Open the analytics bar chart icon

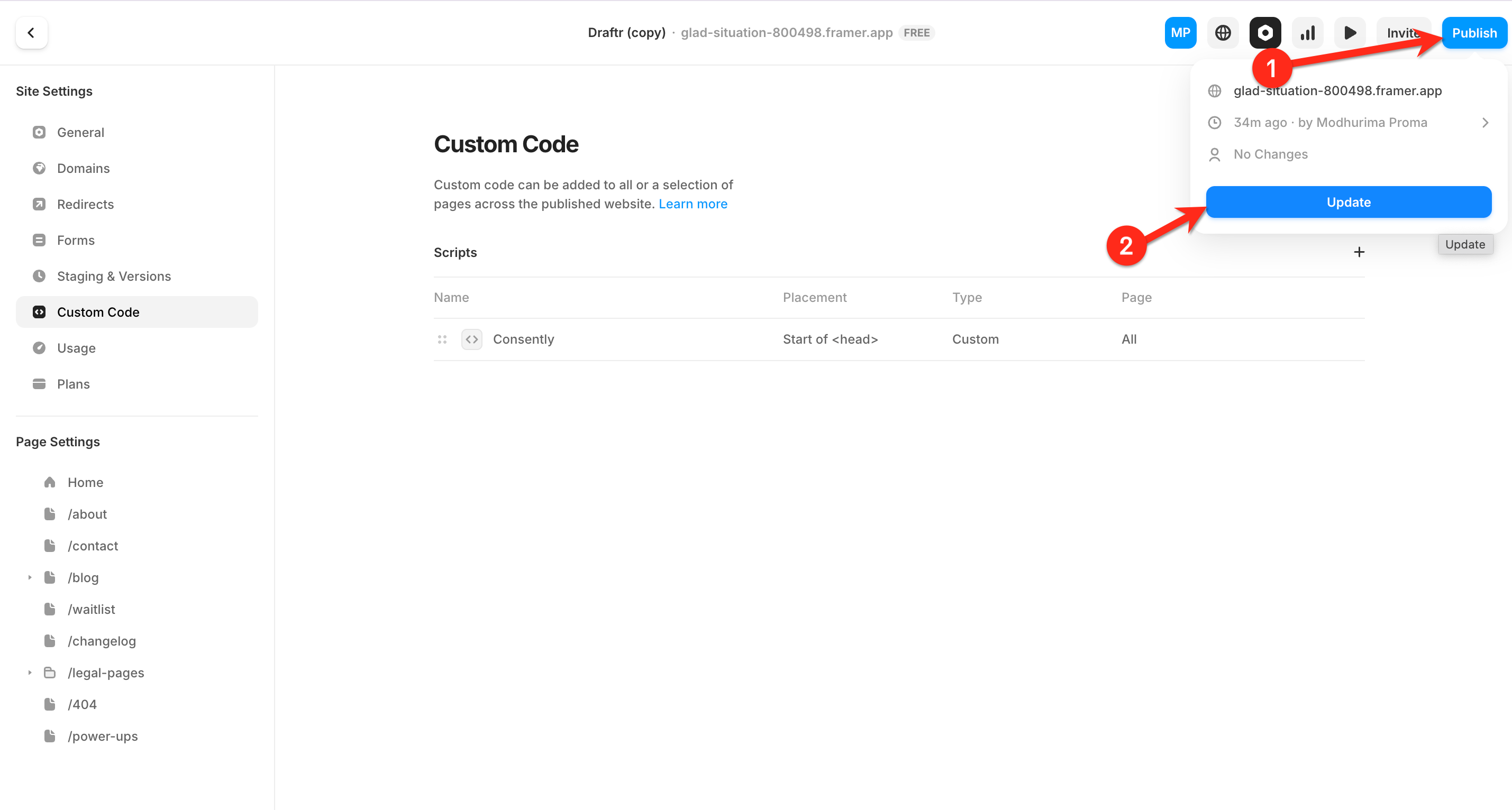tap(1307, 33)
